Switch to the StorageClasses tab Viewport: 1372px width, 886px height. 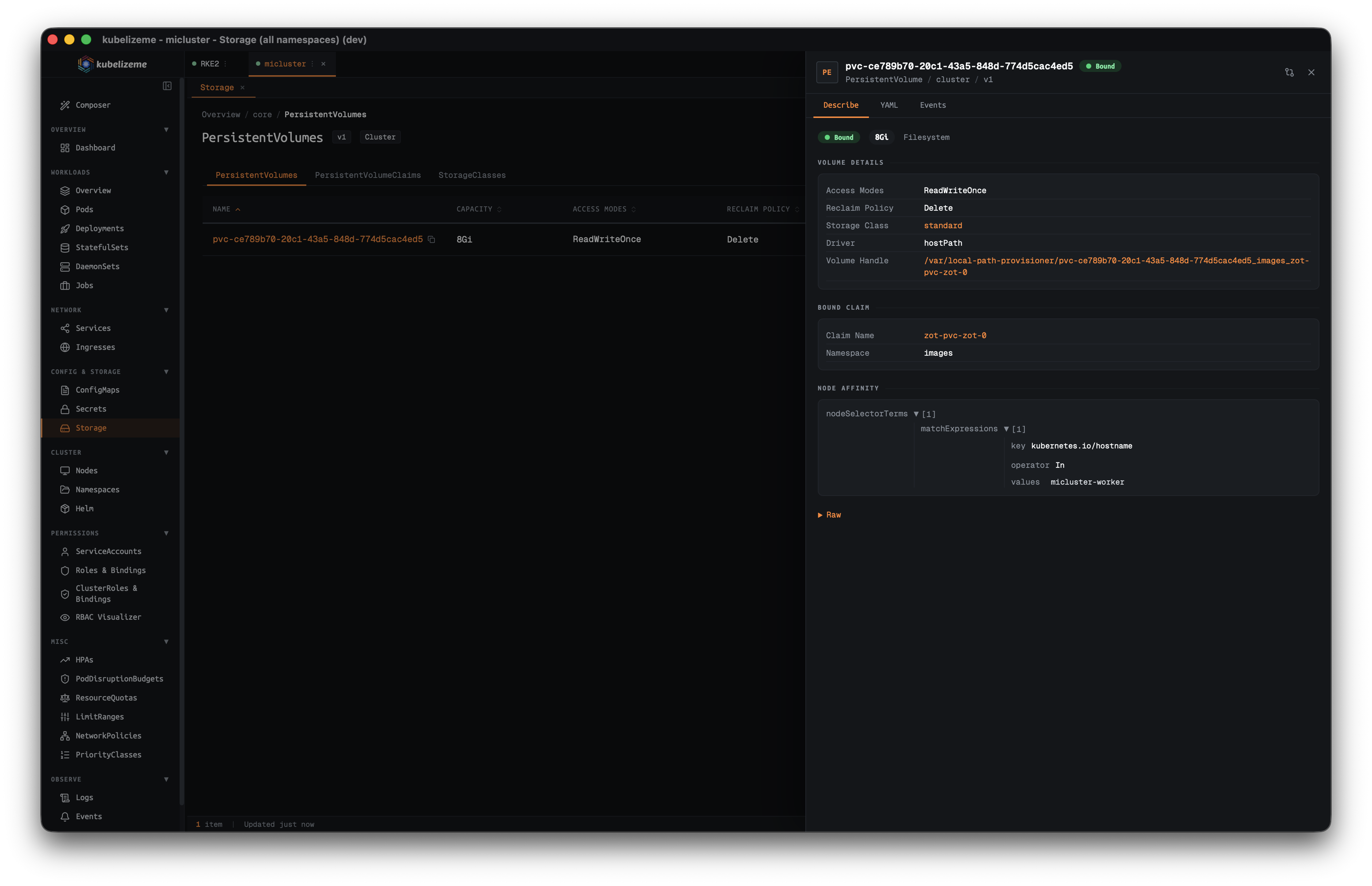click(472, 175)
